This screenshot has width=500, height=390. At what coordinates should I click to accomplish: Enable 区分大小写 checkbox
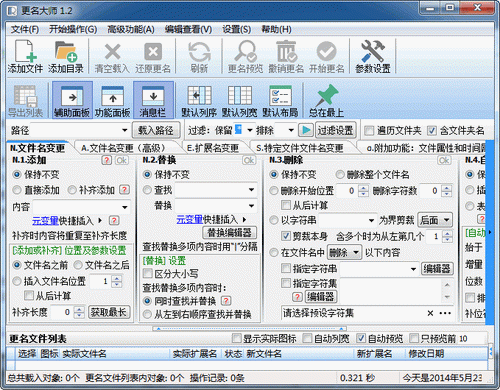click(x=147, y=274)
